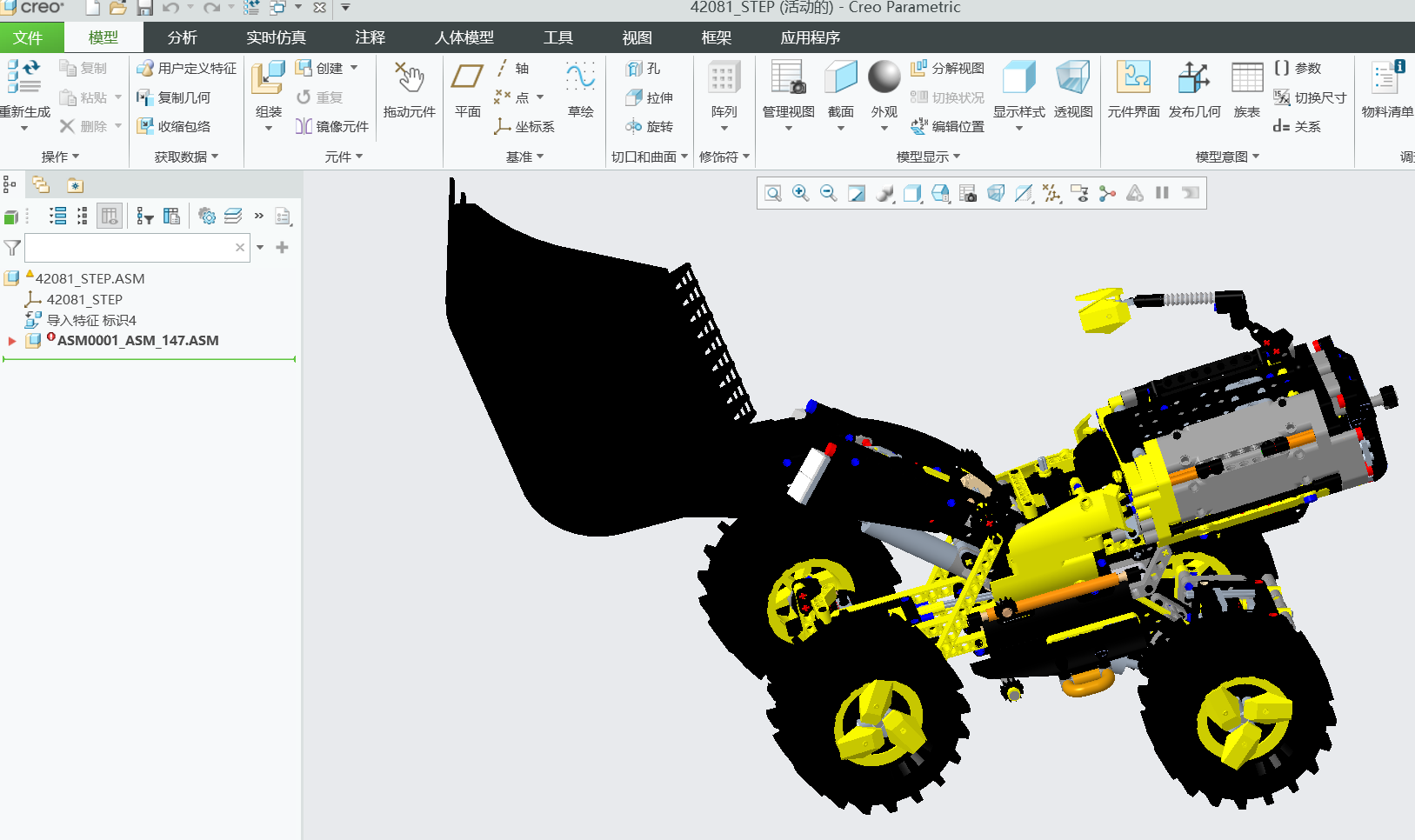Click the 组装 (Assemble) icon
Viewport: 1415px width, 840px height.
pos(269,77)
